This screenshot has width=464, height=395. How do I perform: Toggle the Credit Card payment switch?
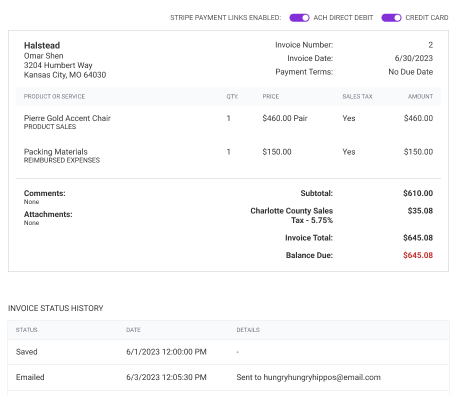391,18
